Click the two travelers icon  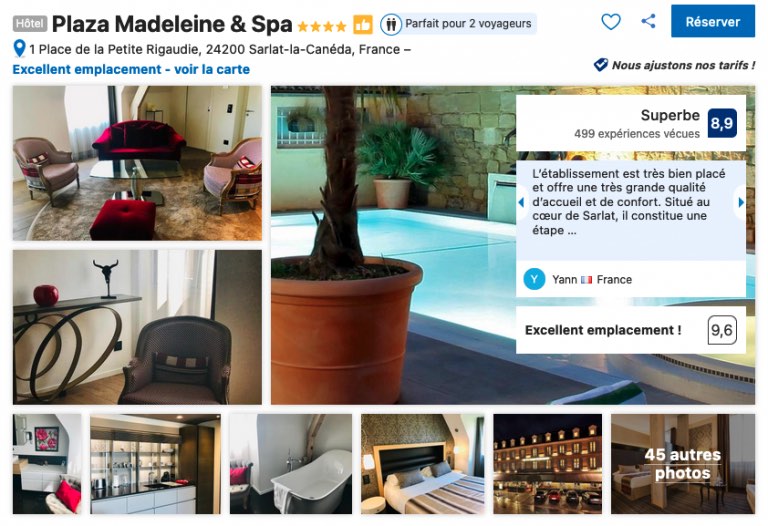coord(390,24)
